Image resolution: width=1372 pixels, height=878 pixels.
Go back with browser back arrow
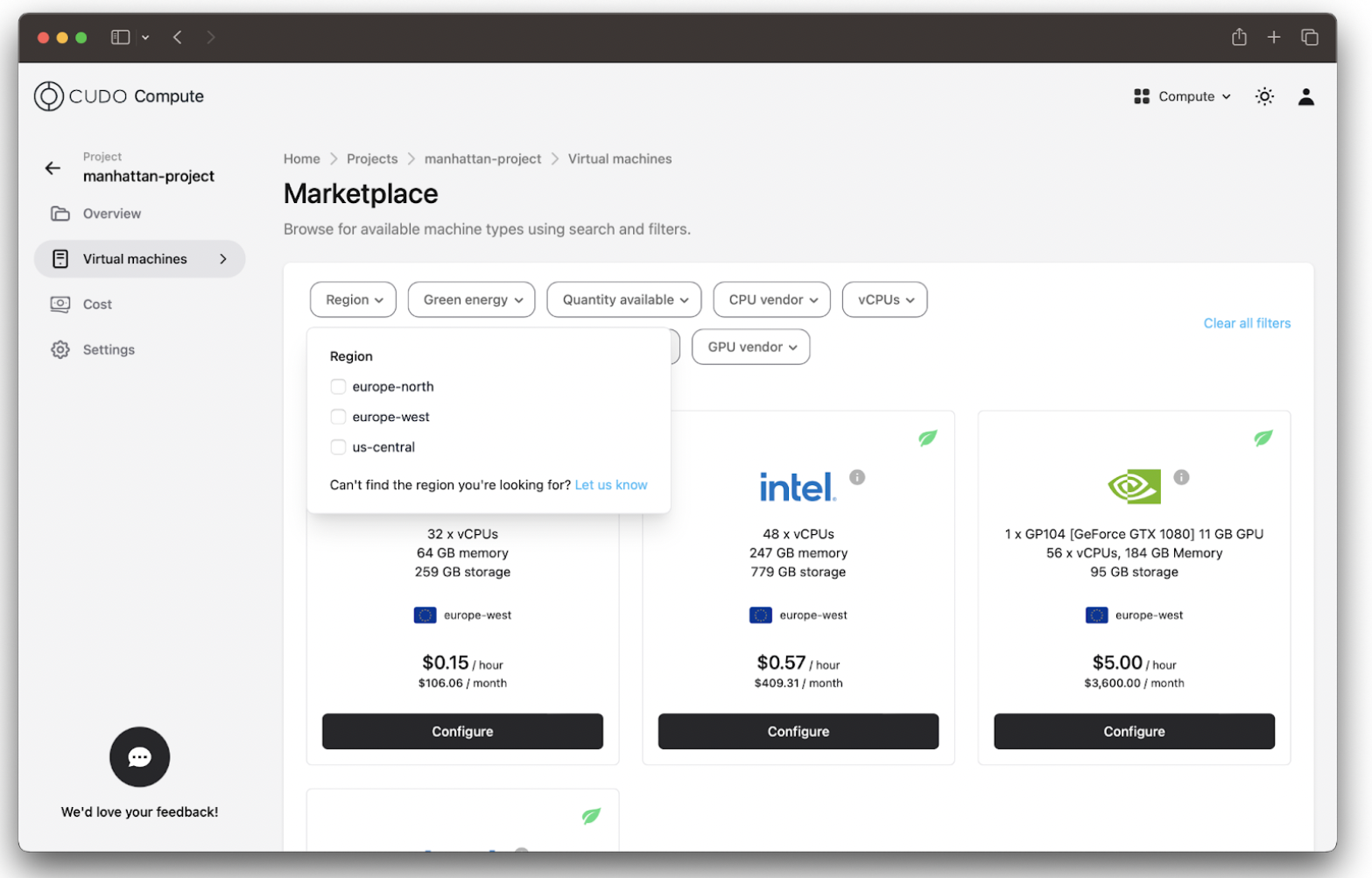(x=178, y=37)
